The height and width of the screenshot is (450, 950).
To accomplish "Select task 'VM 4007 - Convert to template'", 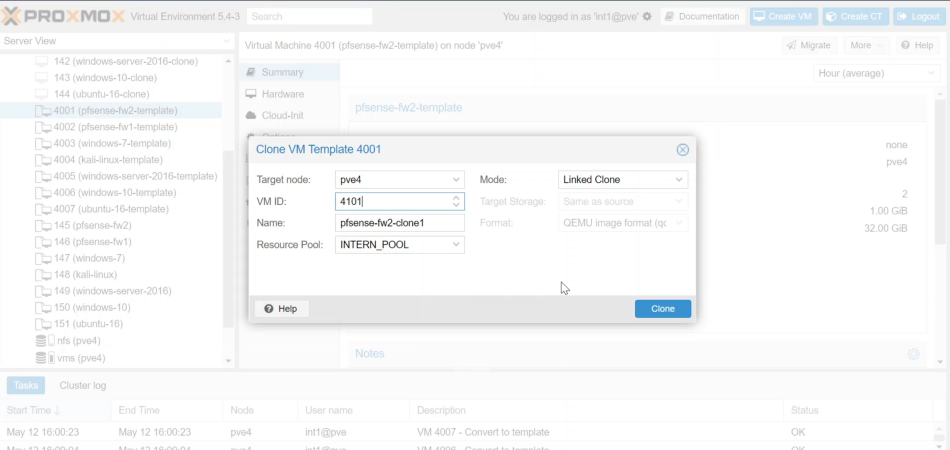I will [469, 432].
